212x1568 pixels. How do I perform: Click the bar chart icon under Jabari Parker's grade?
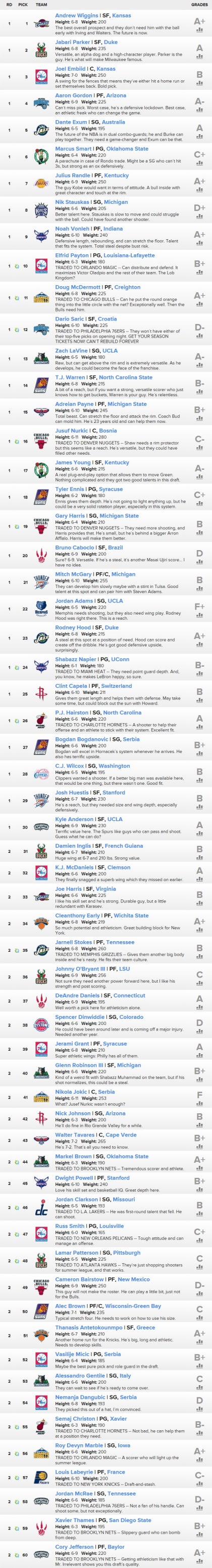click(x=199, y=57)
